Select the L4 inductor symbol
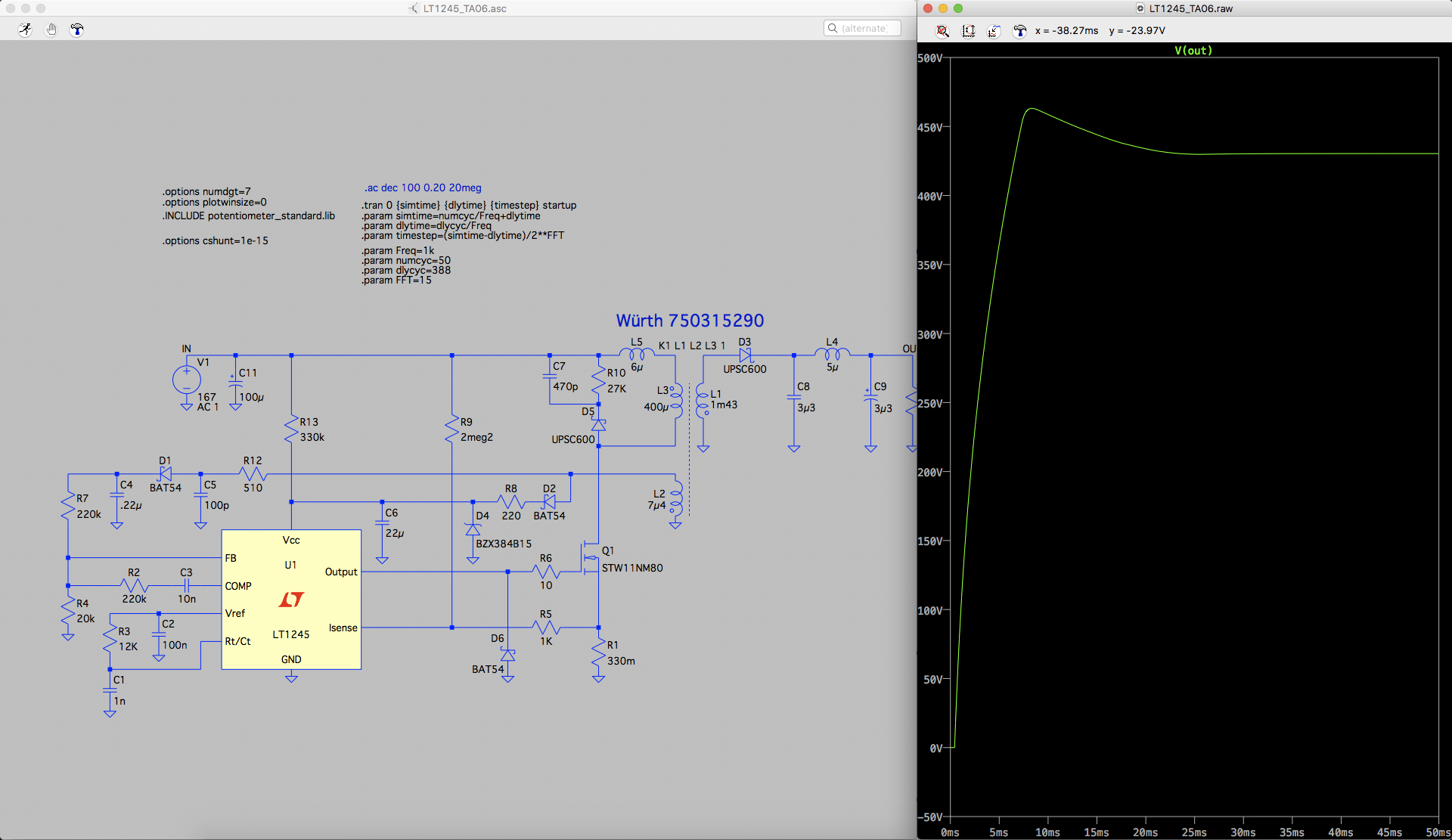This screenshot has width=1452, height=840. pyautogui.click(x=832, y=353)
